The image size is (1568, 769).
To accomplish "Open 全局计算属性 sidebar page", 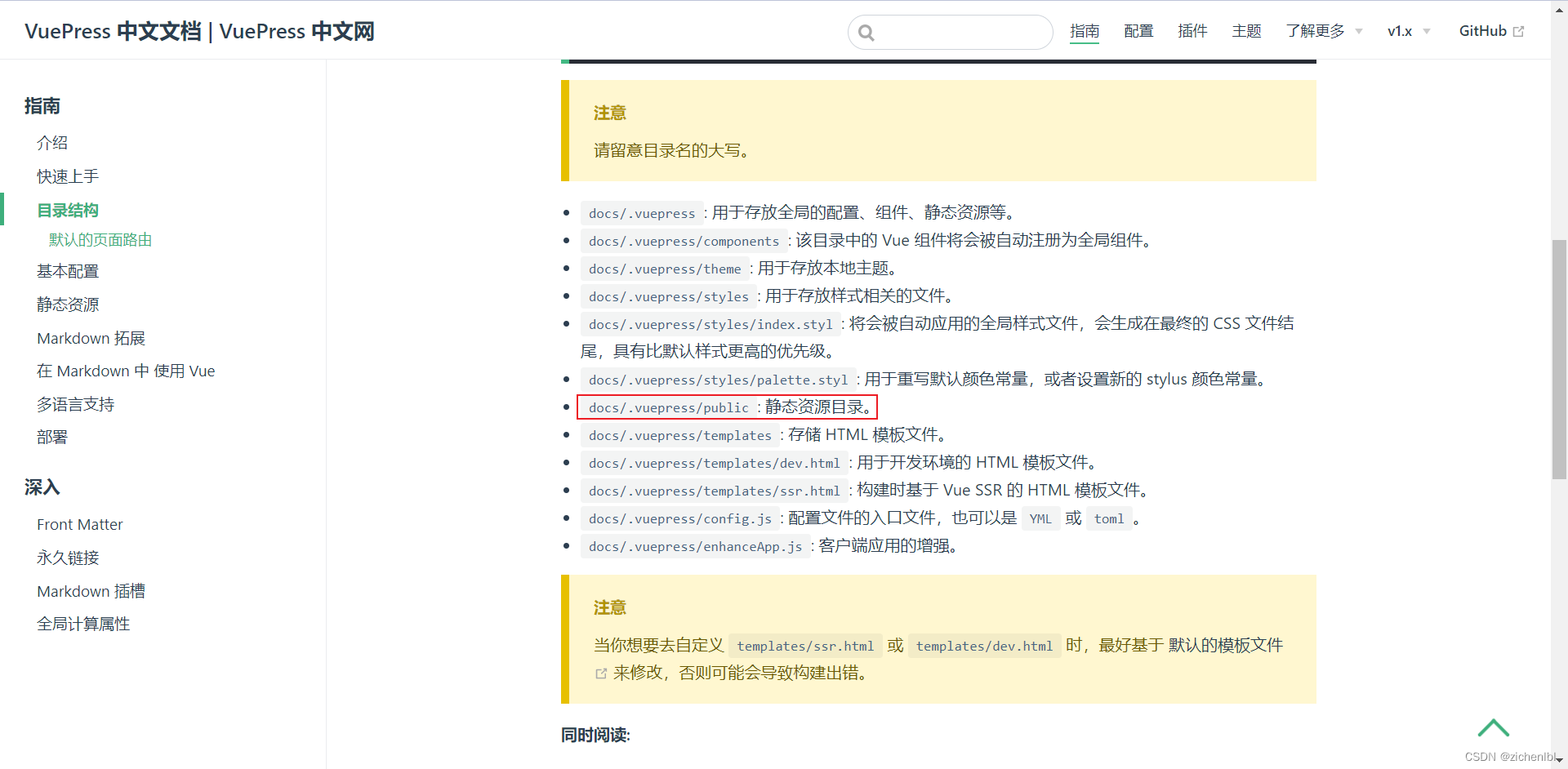I will pos(83,624).
